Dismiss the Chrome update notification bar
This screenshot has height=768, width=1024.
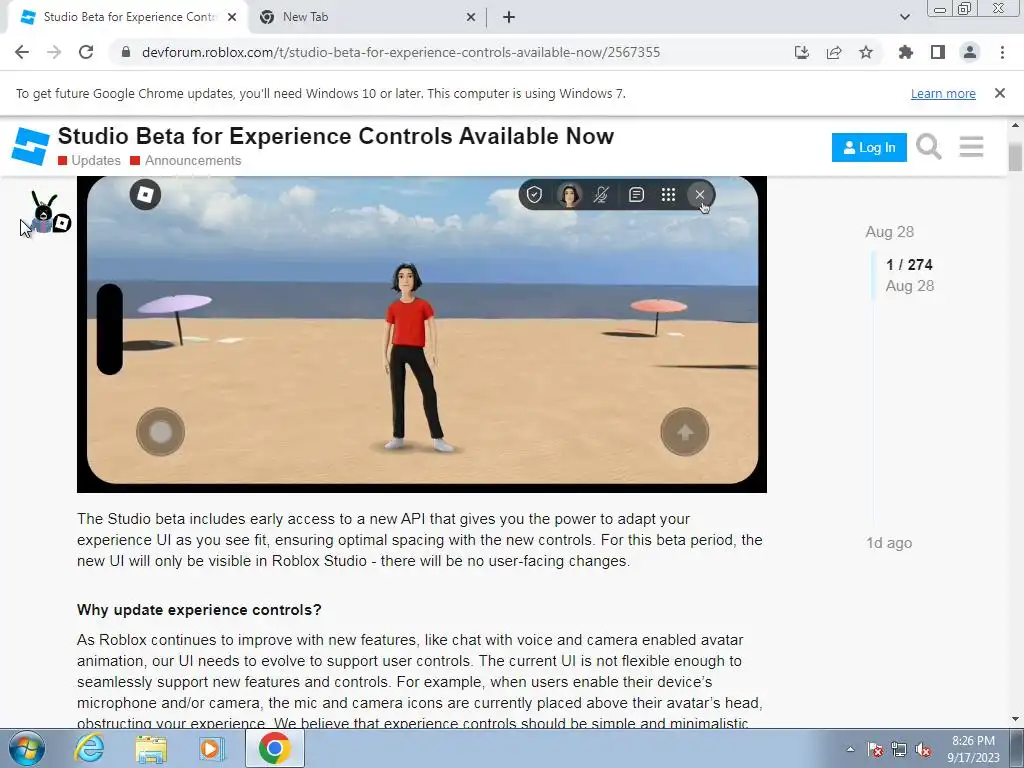1000,93
